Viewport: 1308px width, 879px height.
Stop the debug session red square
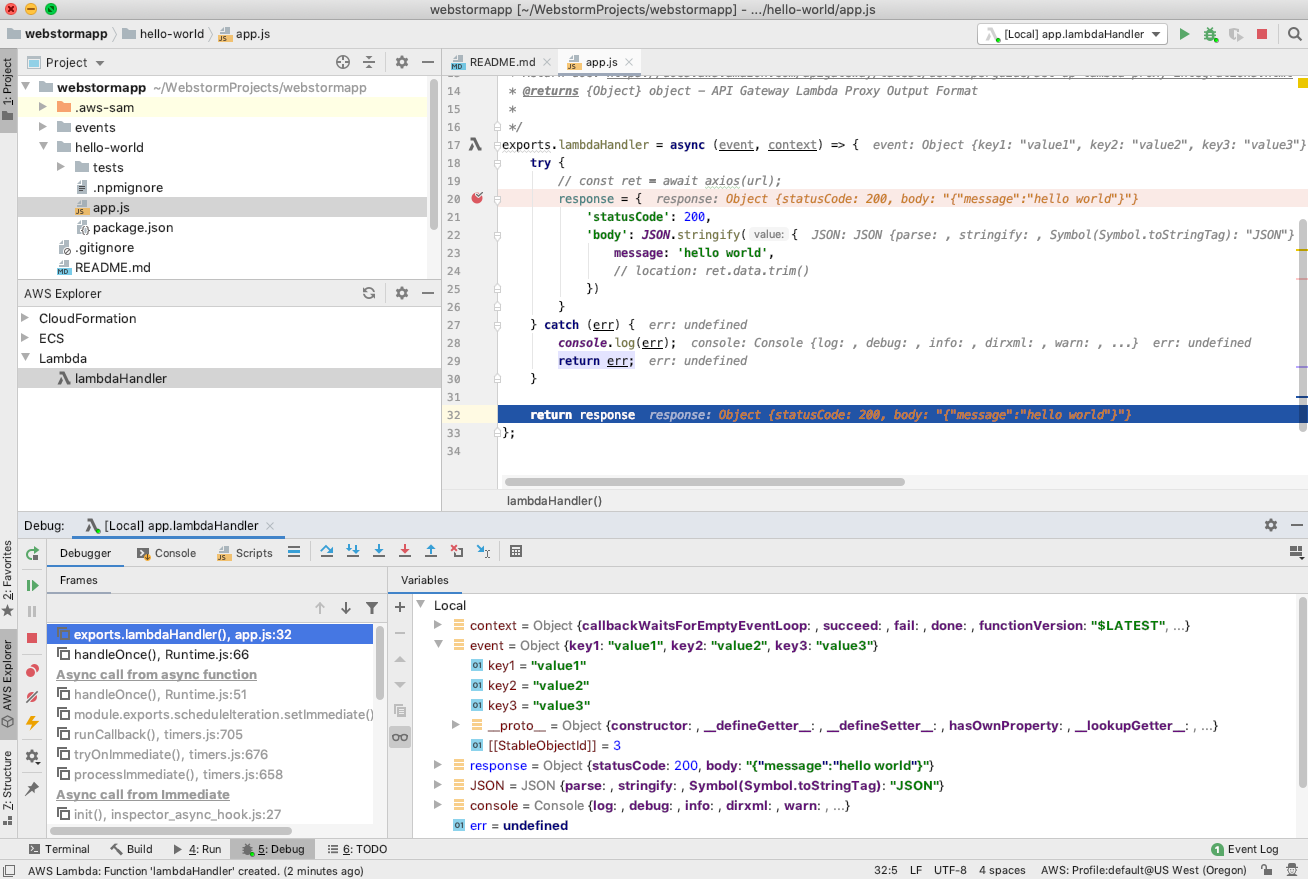pyautogui.click(x=32, y=638)
